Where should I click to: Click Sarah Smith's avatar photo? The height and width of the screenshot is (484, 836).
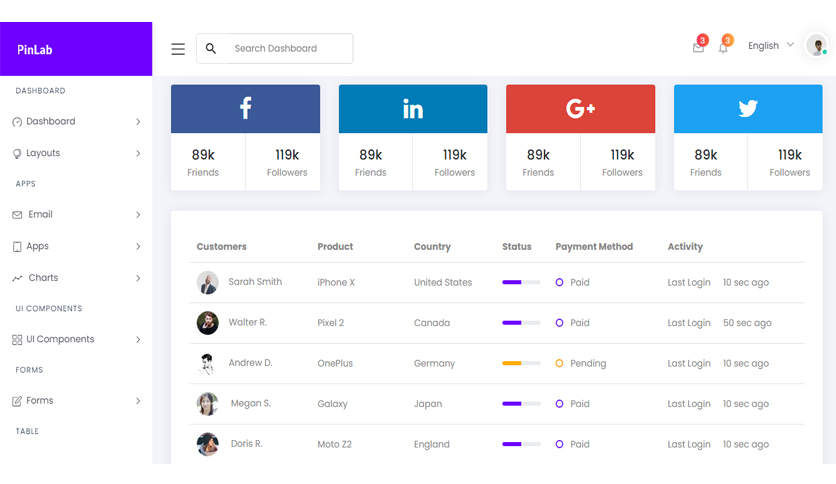[207, 283]
